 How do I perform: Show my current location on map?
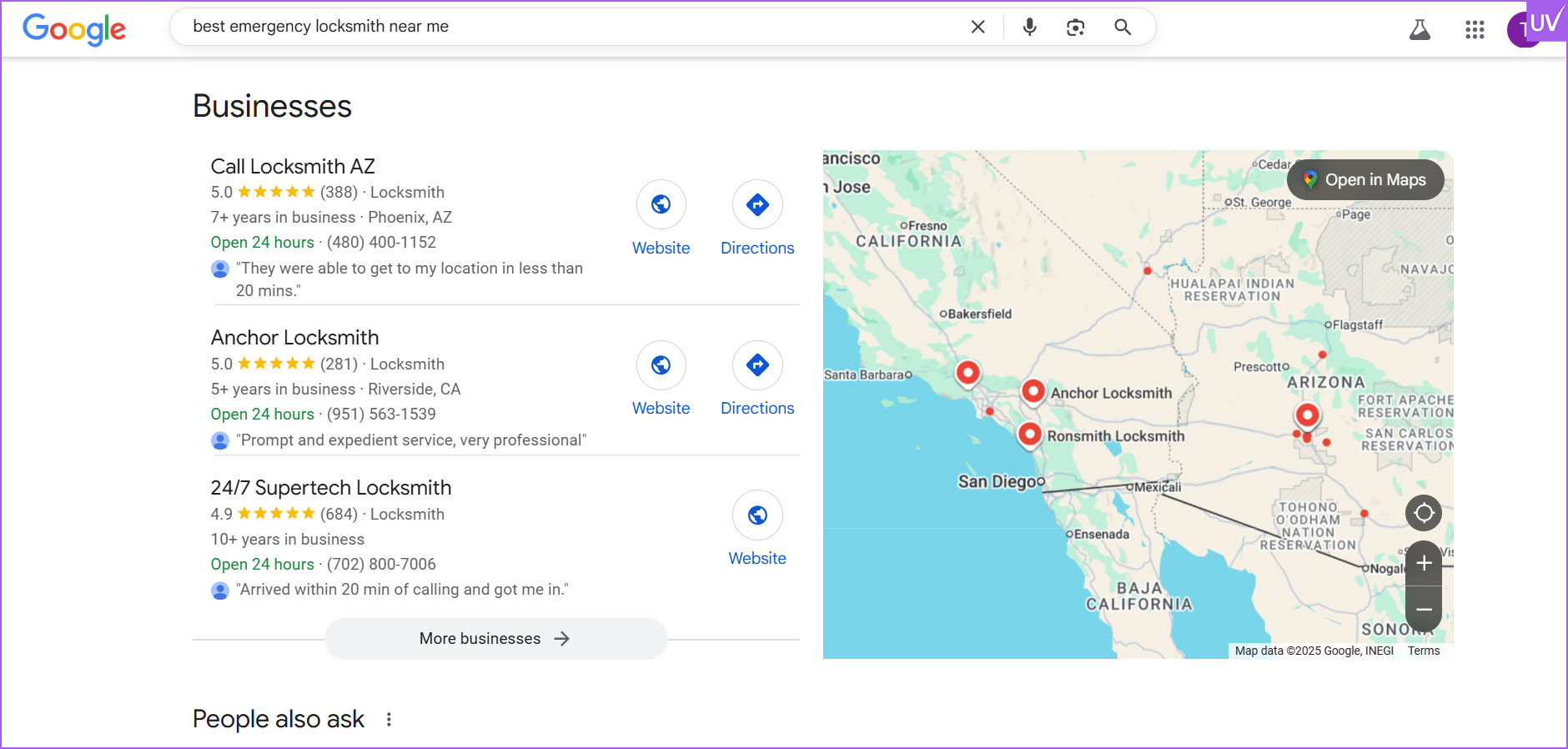1423,513
